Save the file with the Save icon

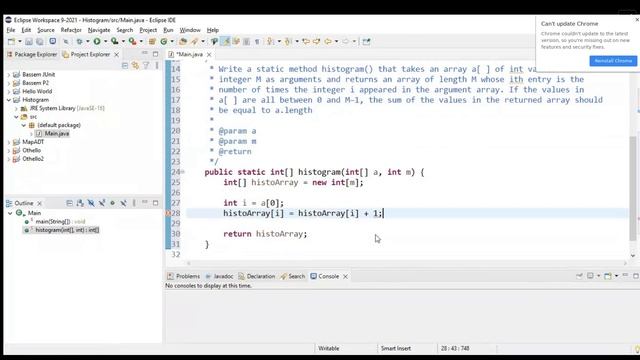[29, 41]
